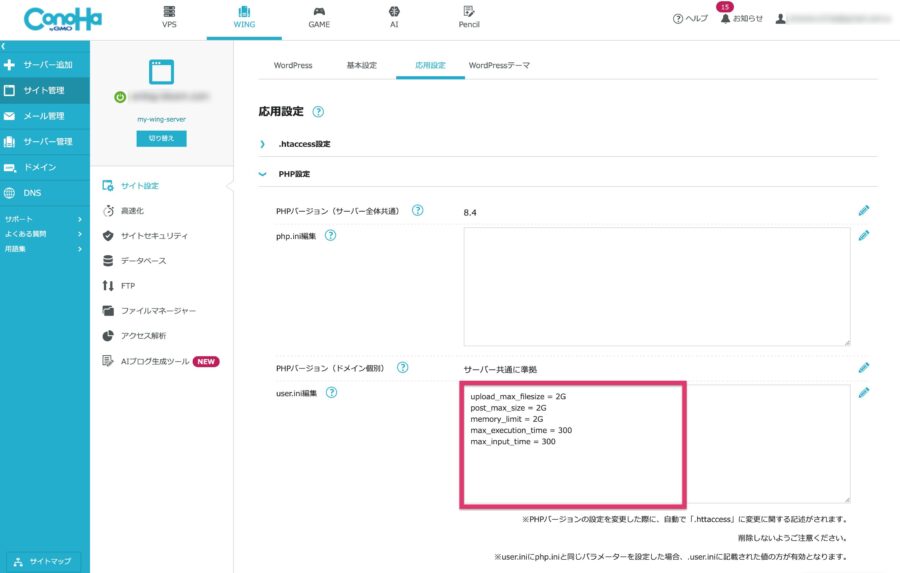Click help icon next to 応用設定 heading
The width and height of the screenshot is (900, 573).
318,112
